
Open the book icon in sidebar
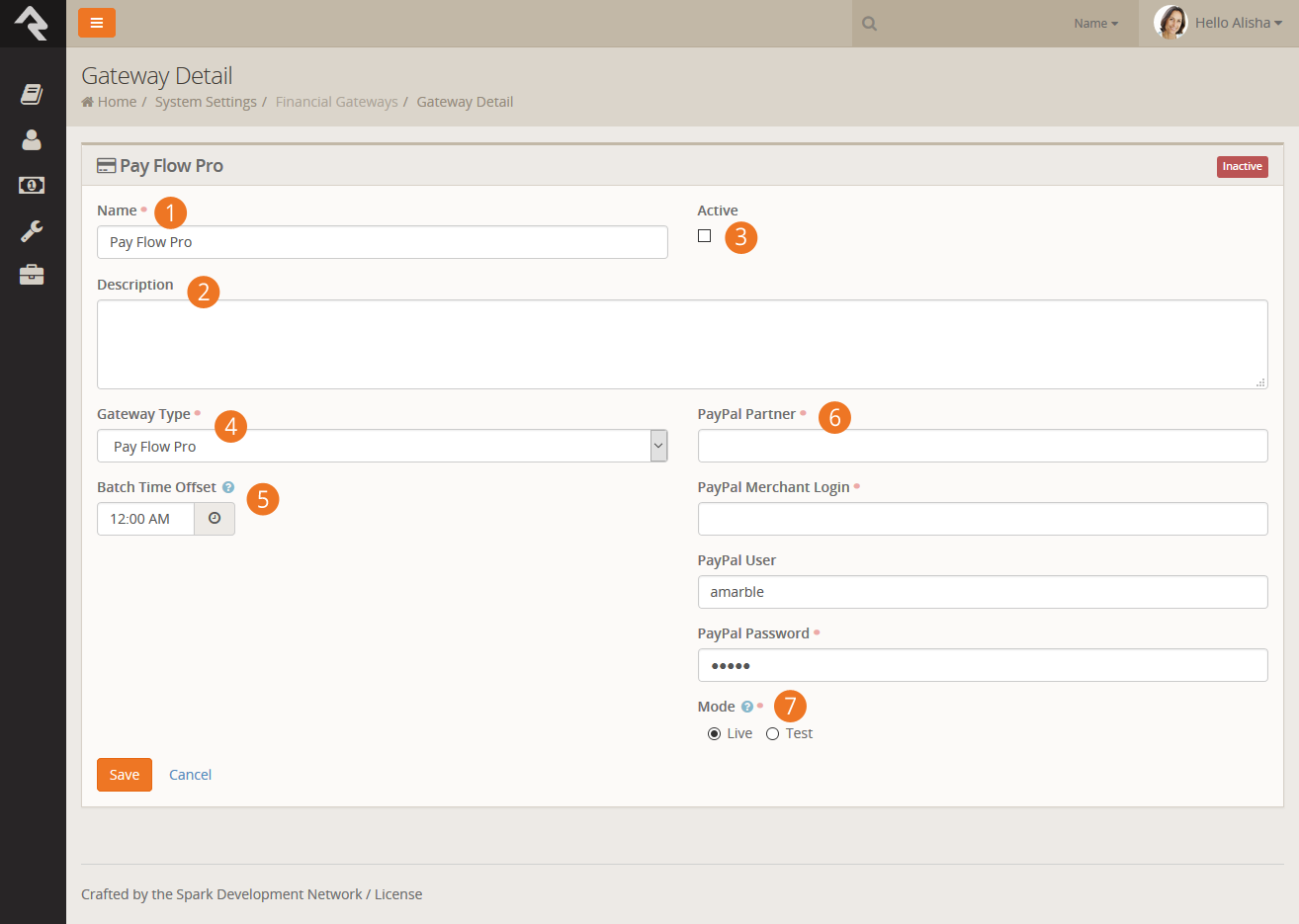pyautogui.click(x=32, y=94)
